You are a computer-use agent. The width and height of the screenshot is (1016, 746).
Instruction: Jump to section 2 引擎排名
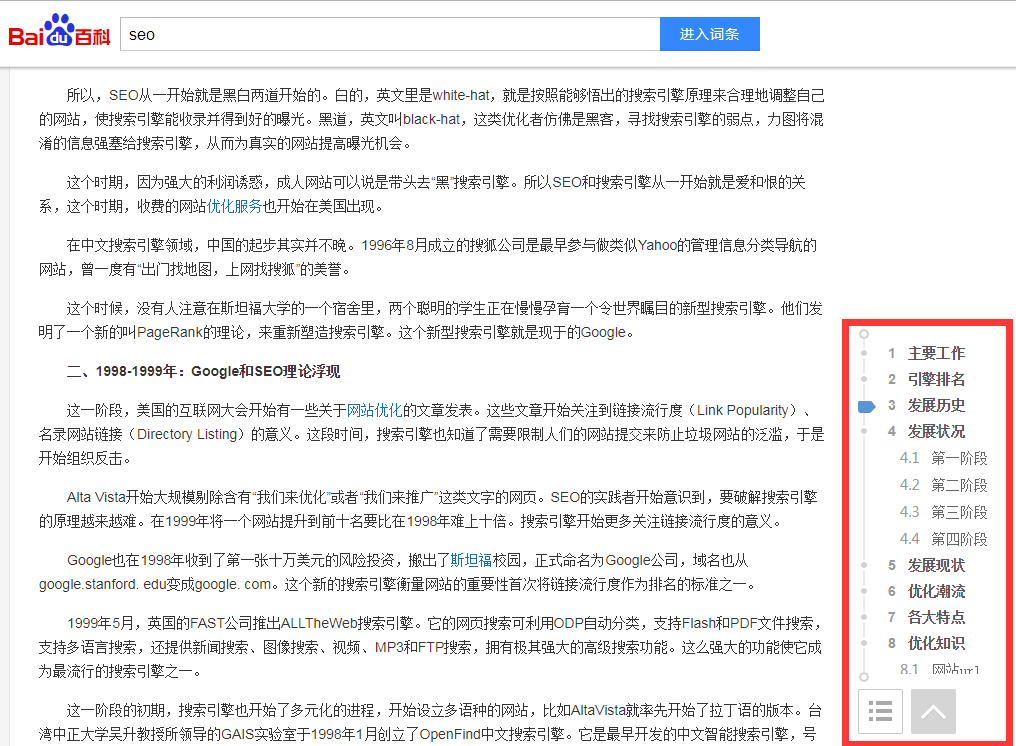(x=927, y=379)
